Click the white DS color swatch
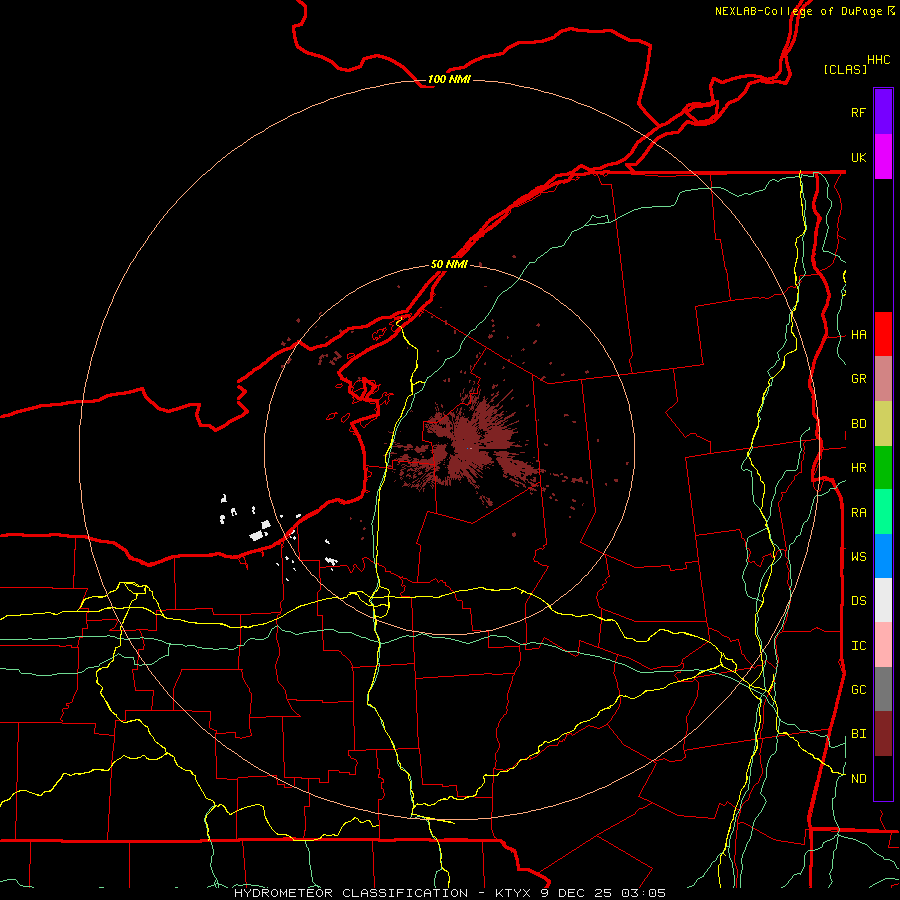This screenshot has width=900, height=900. coord(883,600)
